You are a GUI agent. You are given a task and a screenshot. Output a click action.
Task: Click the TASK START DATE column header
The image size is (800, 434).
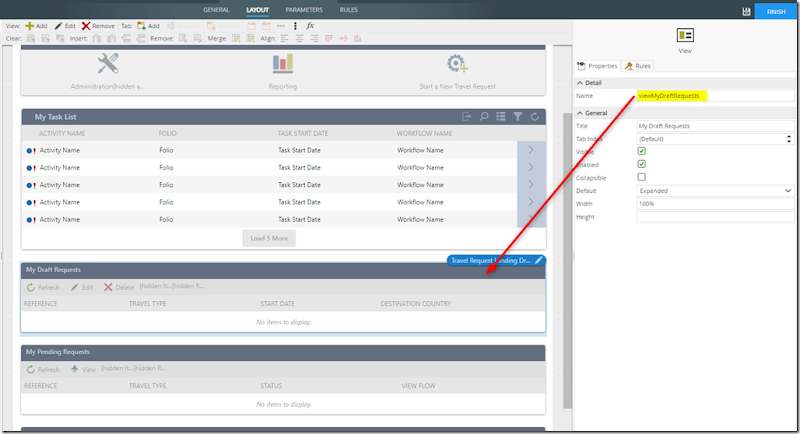tap(303, 134)
